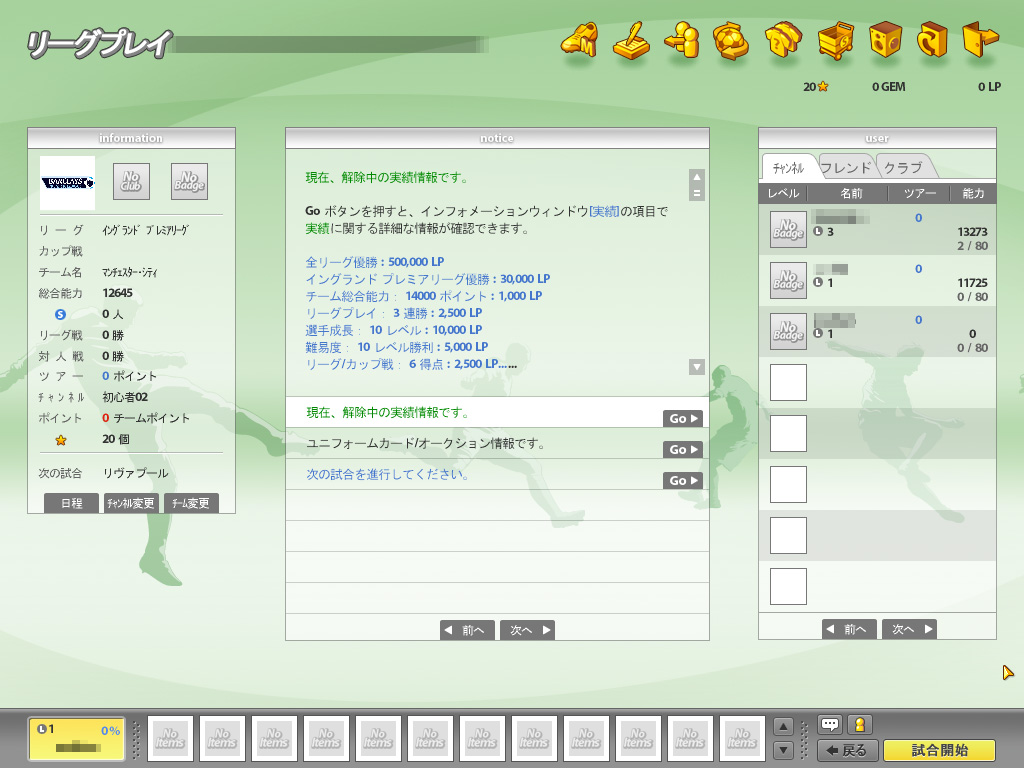This screenshot has height=768, width=1024.
Task: Click the No Club emblem slot
Action: (x=131, y=181)
